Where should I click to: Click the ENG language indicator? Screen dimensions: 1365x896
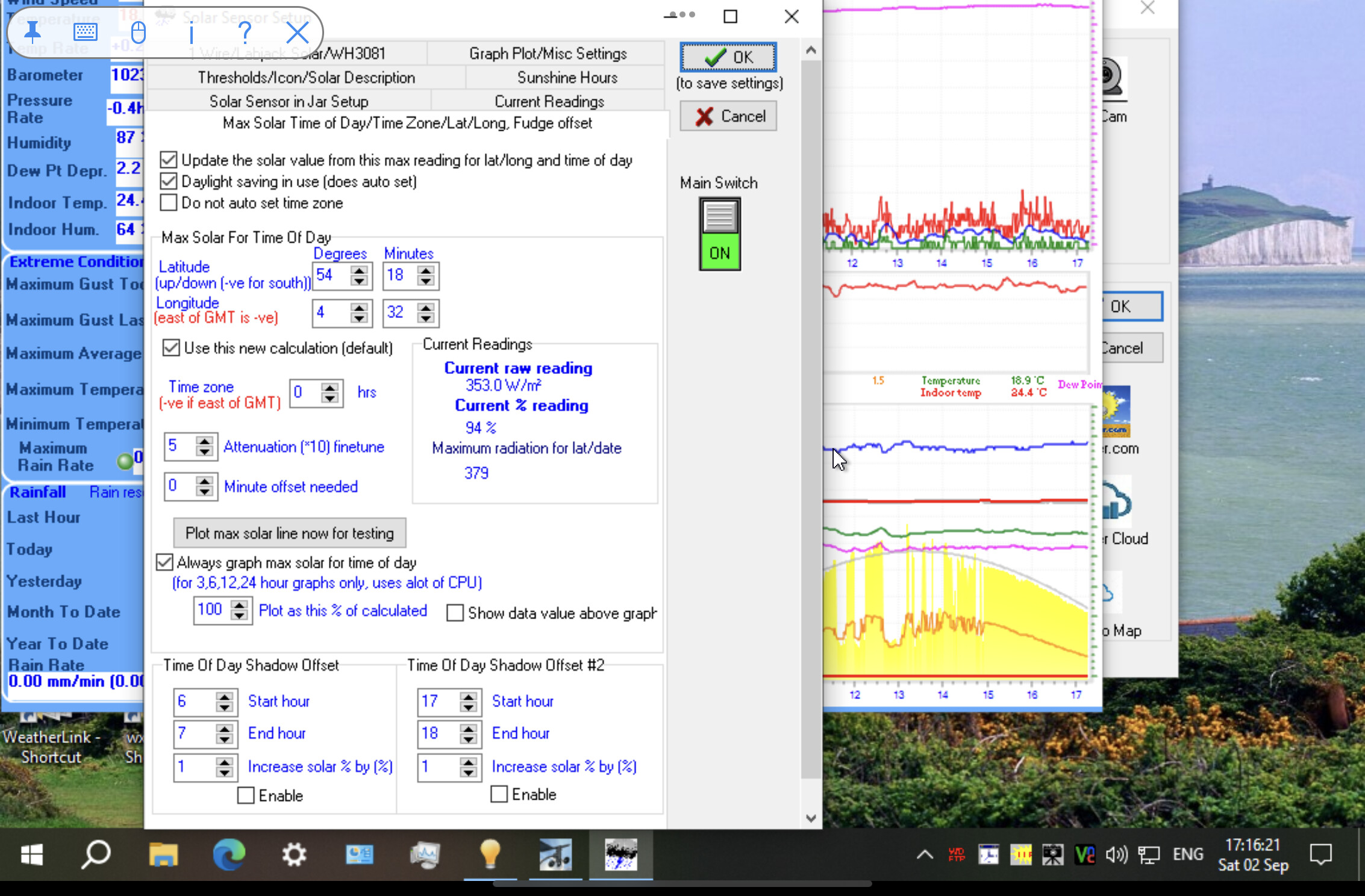1188,854
